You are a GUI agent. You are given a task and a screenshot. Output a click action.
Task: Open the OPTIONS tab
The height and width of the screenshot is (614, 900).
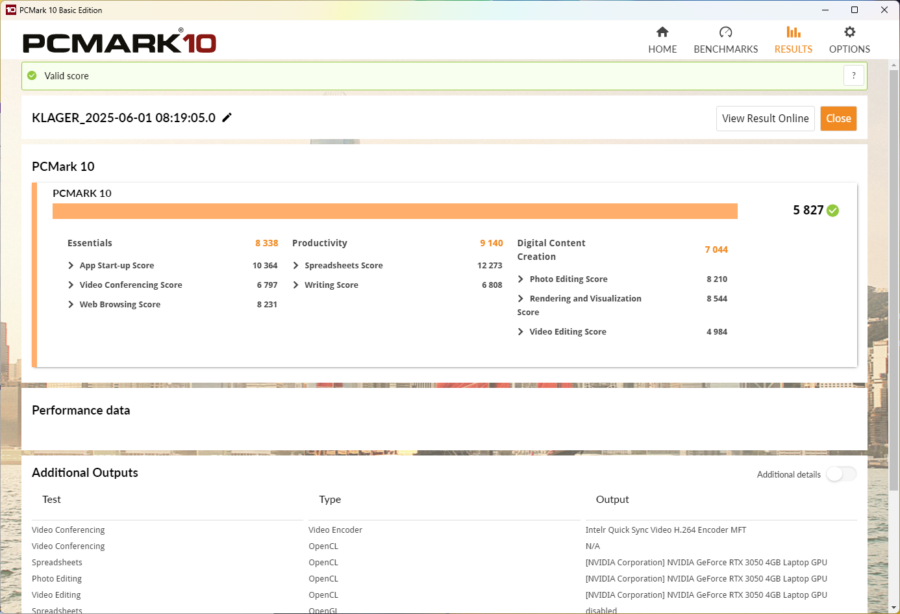coord(849,40)
